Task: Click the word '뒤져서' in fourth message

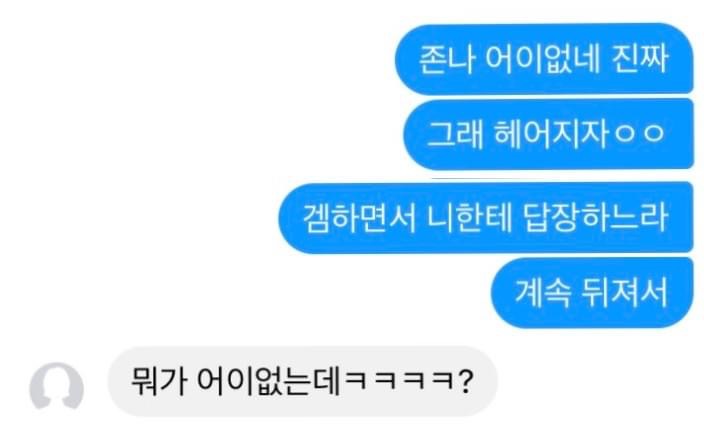Action: coord(625,293)
